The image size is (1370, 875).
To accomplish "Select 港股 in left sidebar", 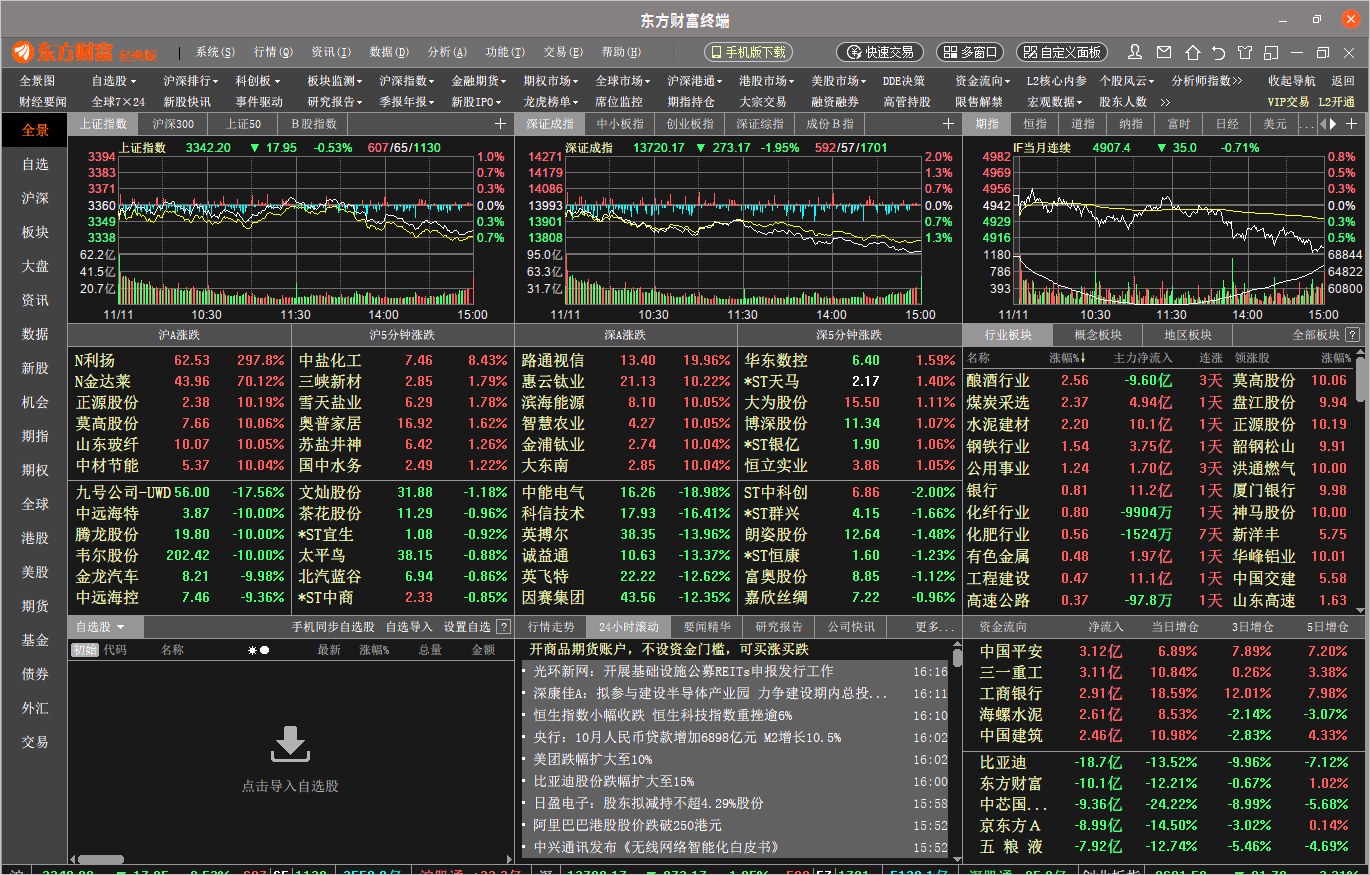I will [35, 538].
